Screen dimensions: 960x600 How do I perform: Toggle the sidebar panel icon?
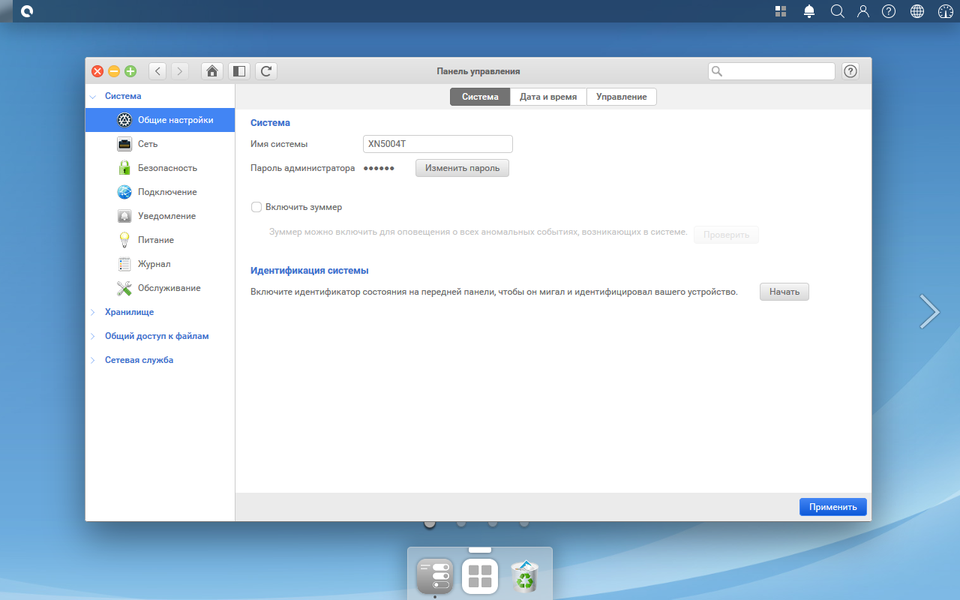coord(239,71)
